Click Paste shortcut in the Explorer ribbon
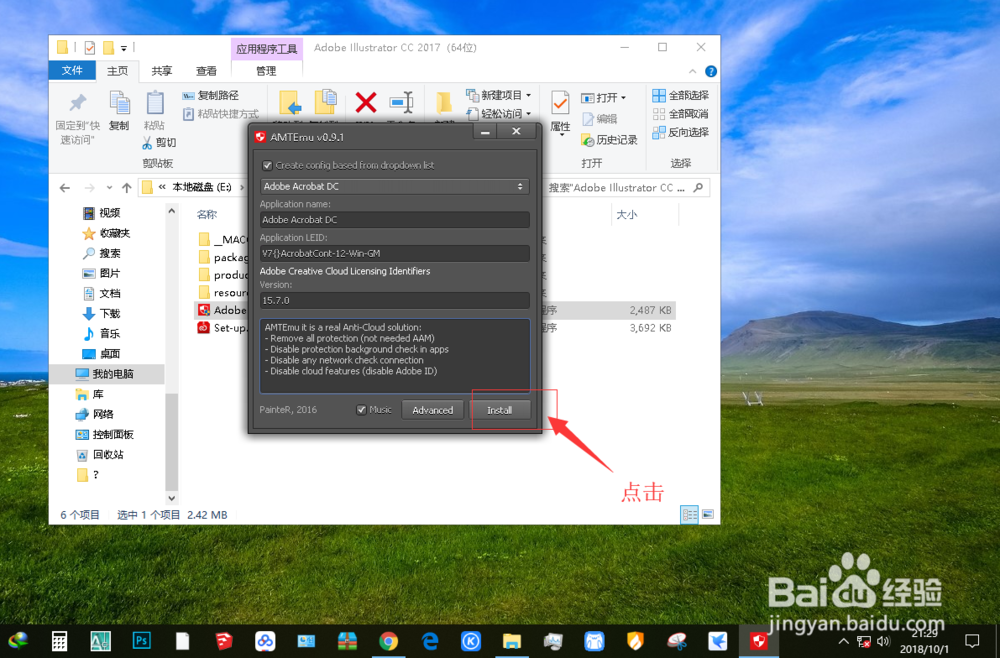1000x658 pixels. (221, 114)
